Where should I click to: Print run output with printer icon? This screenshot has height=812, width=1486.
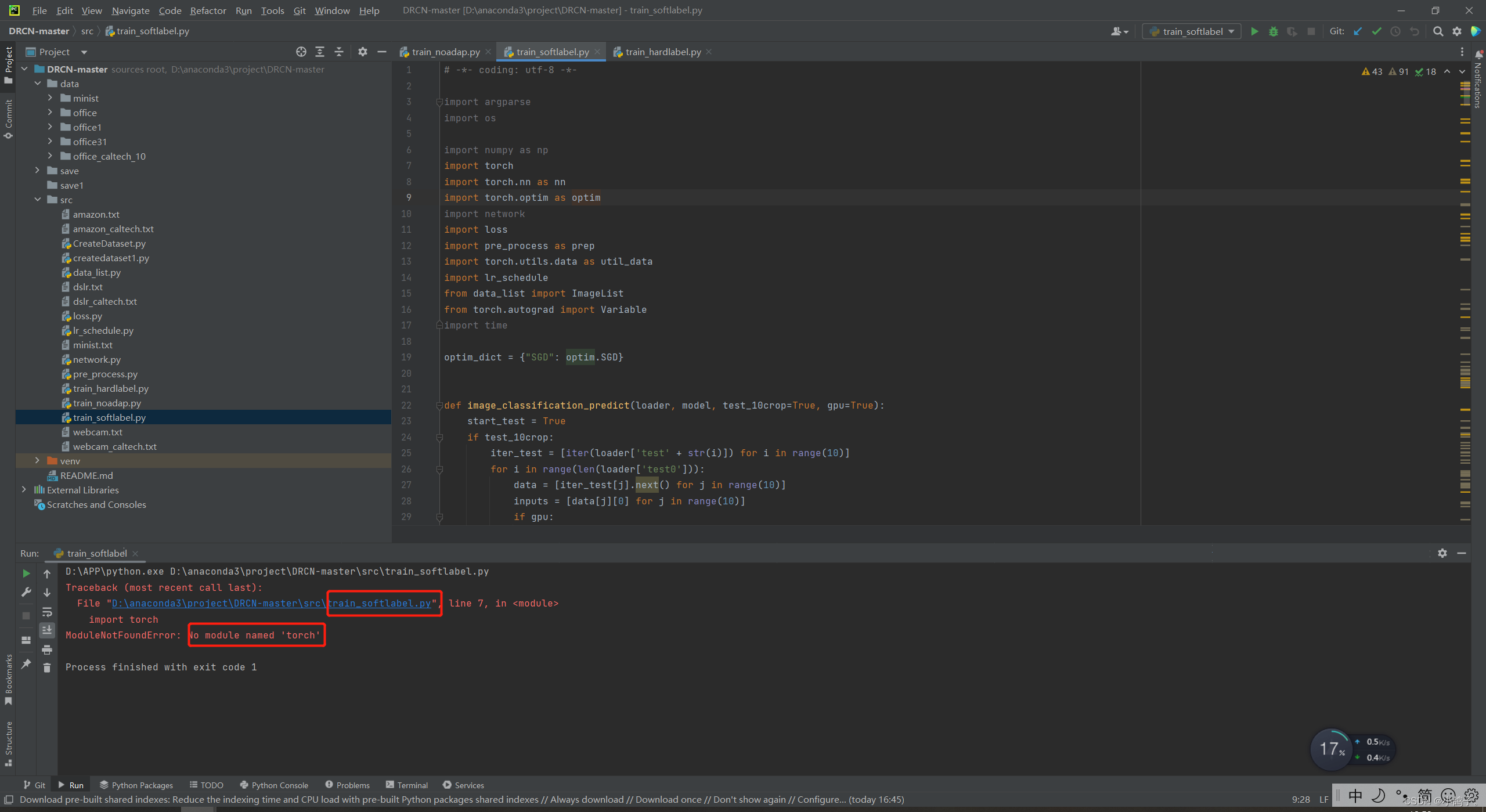(47, 649)
